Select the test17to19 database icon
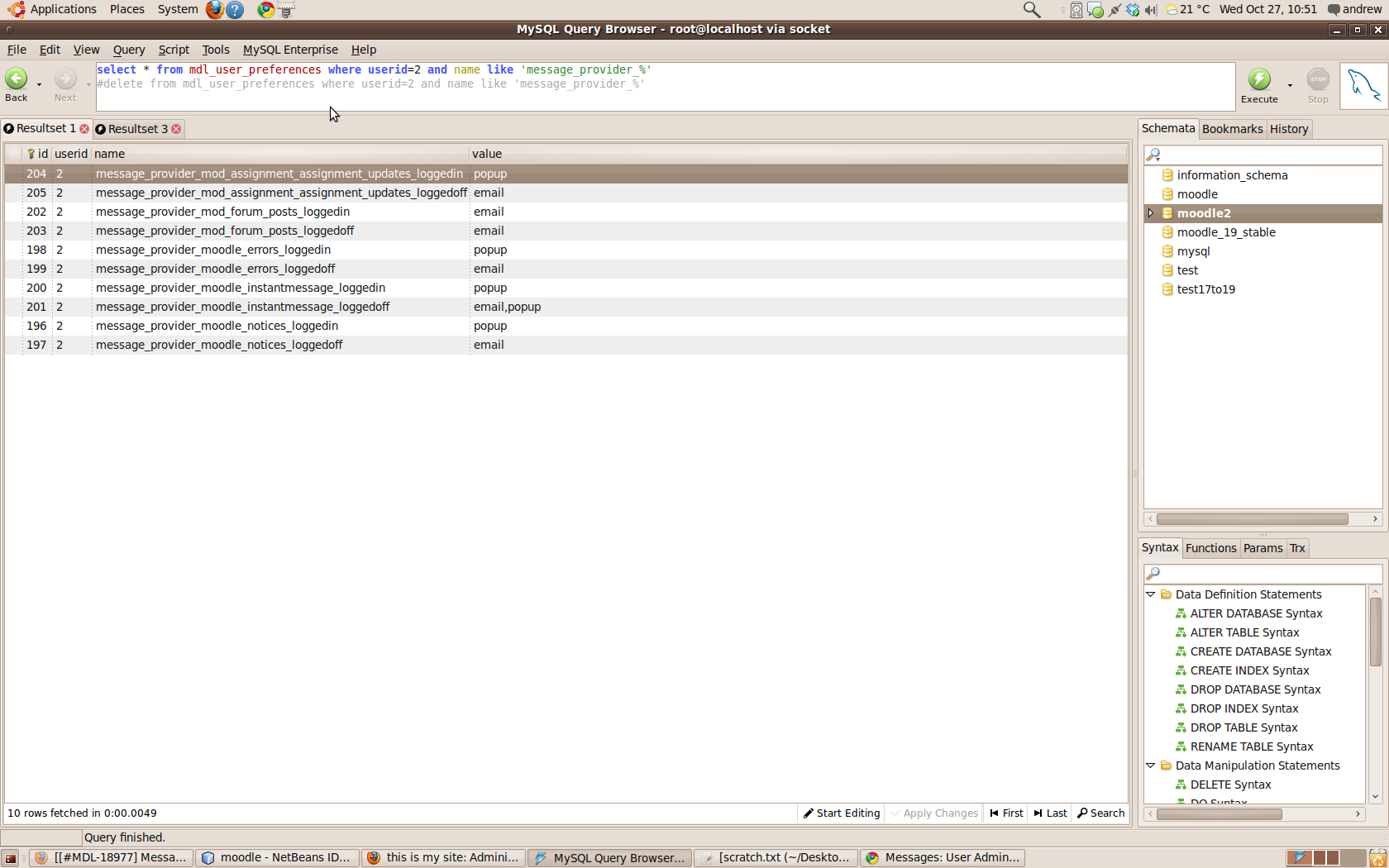 (x=1167, y=289)
